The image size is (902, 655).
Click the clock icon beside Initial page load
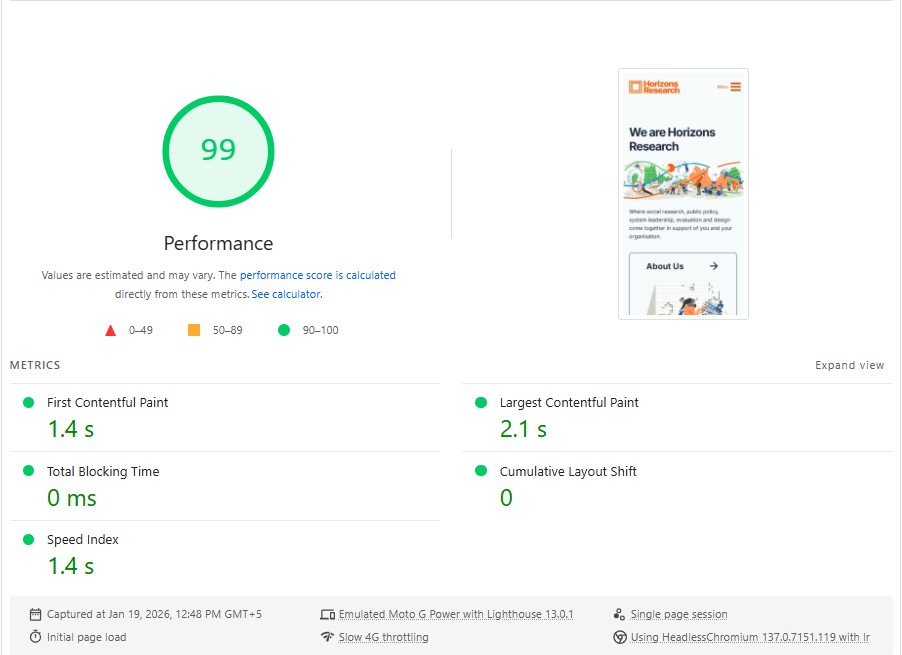tap(35, 636)
